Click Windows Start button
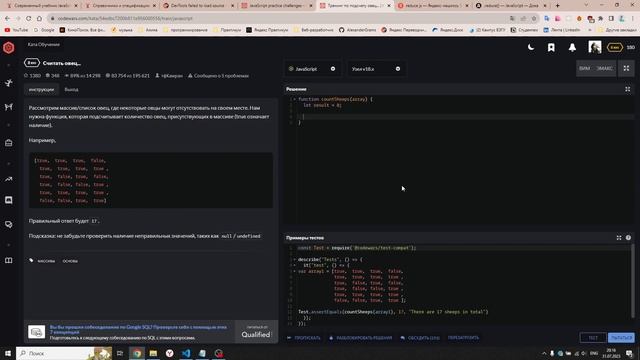 pyautogui.click(x=8, y=353)
